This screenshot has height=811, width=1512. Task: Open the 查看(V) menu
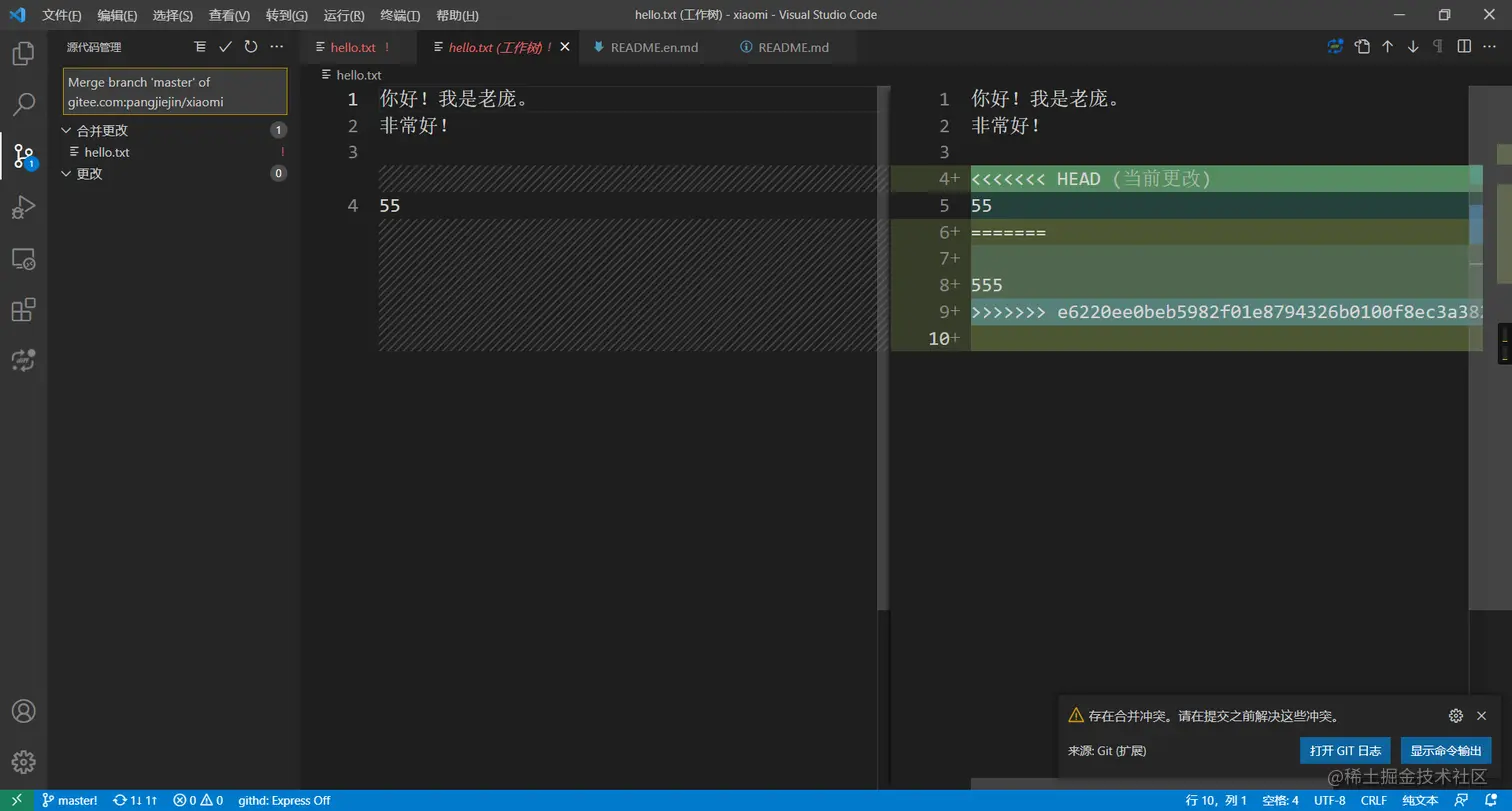coord(230,15)
